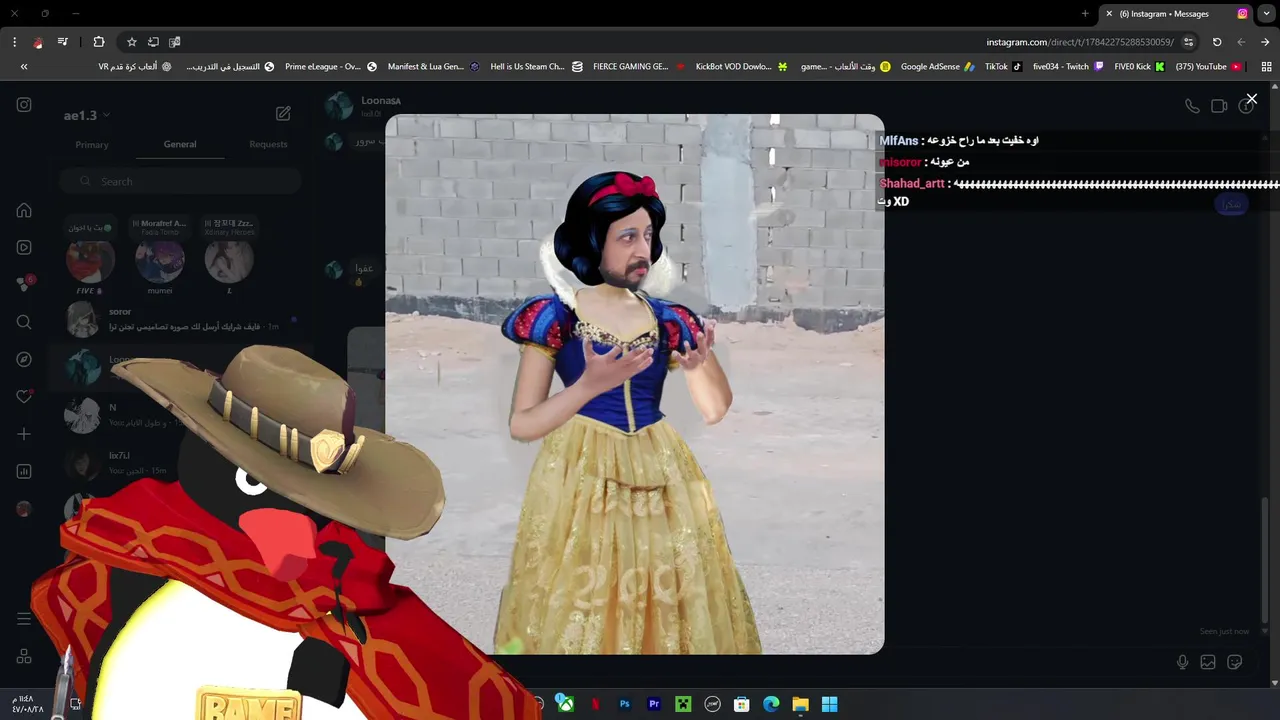
Task: Open Explore compass icon in sidebar
Action: (24, 359)
